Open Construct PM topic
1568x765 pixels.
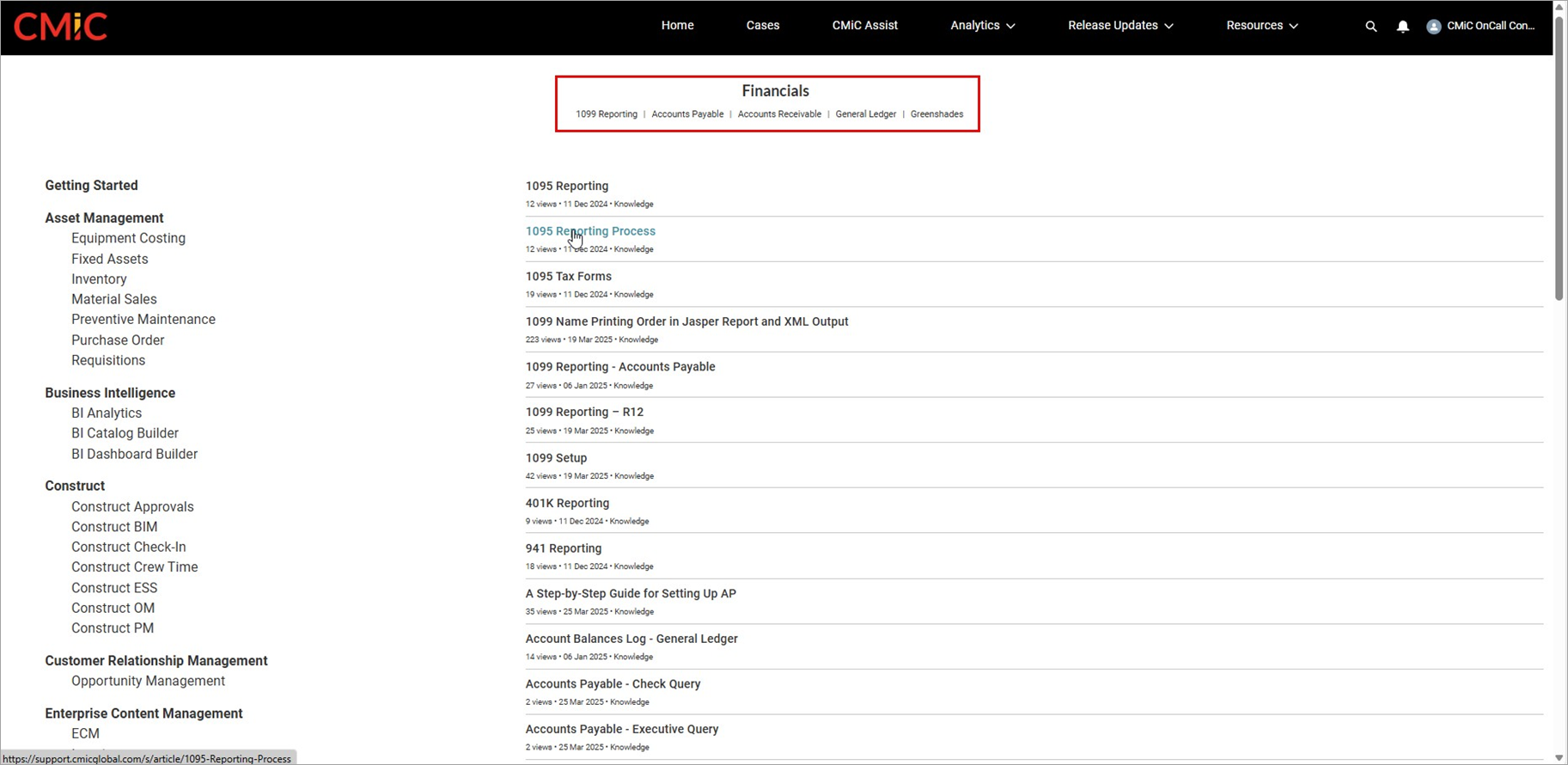pos(113,628)
